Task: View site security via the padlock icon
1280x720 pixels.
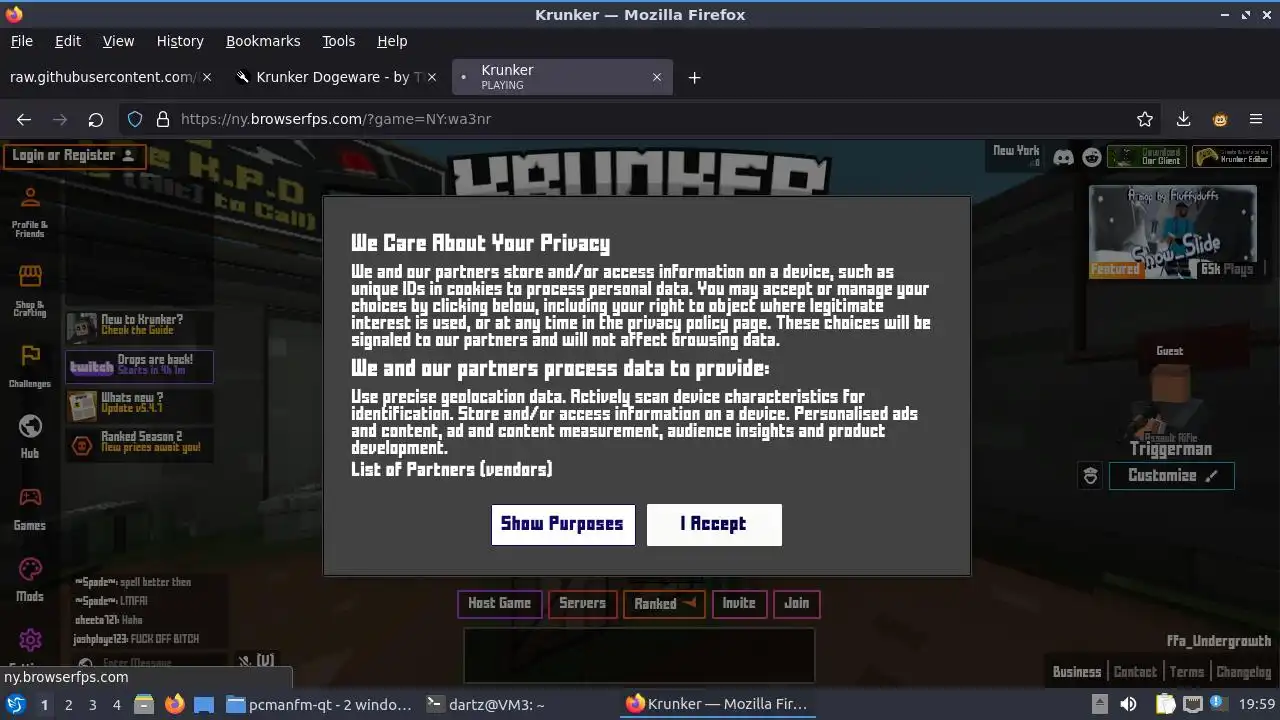Action: pos(163,119)
